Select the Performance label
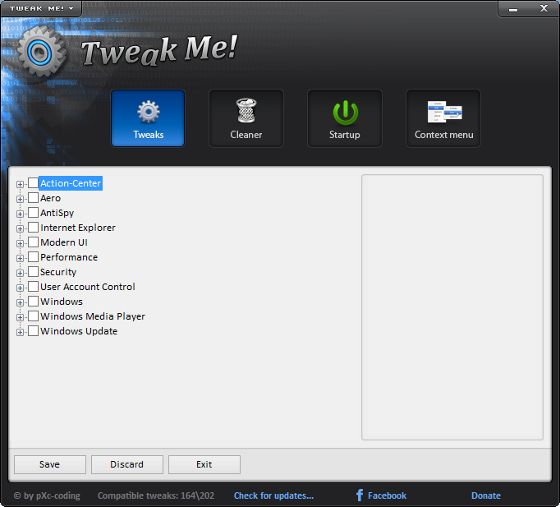Viewport: 560px width, 507px height. pyautogui.click(x=69, y=257)
